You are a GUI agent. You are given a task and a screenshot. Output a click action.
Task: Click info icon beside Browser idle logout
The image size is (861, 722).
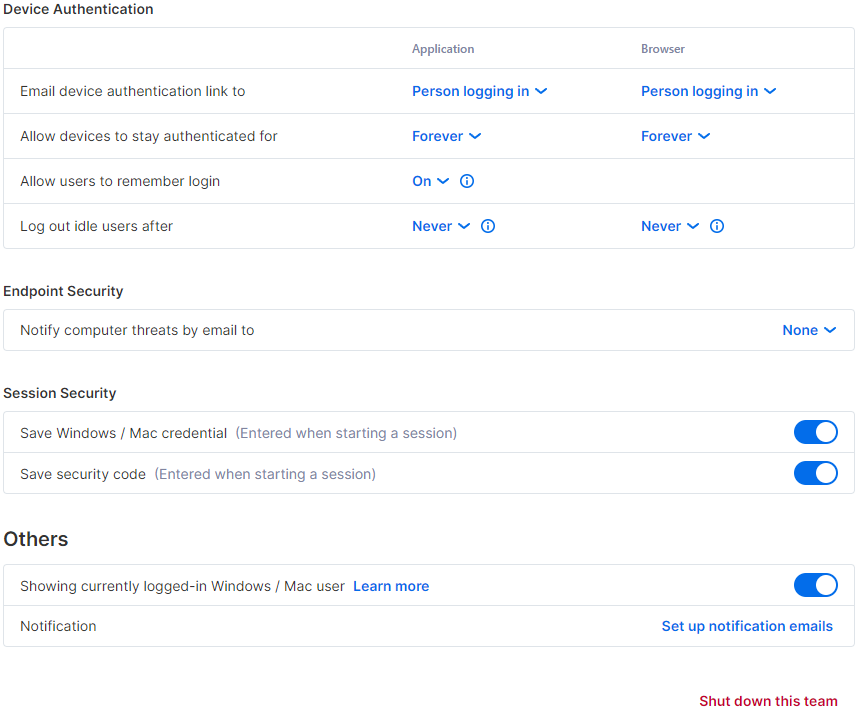coord(717,226)
